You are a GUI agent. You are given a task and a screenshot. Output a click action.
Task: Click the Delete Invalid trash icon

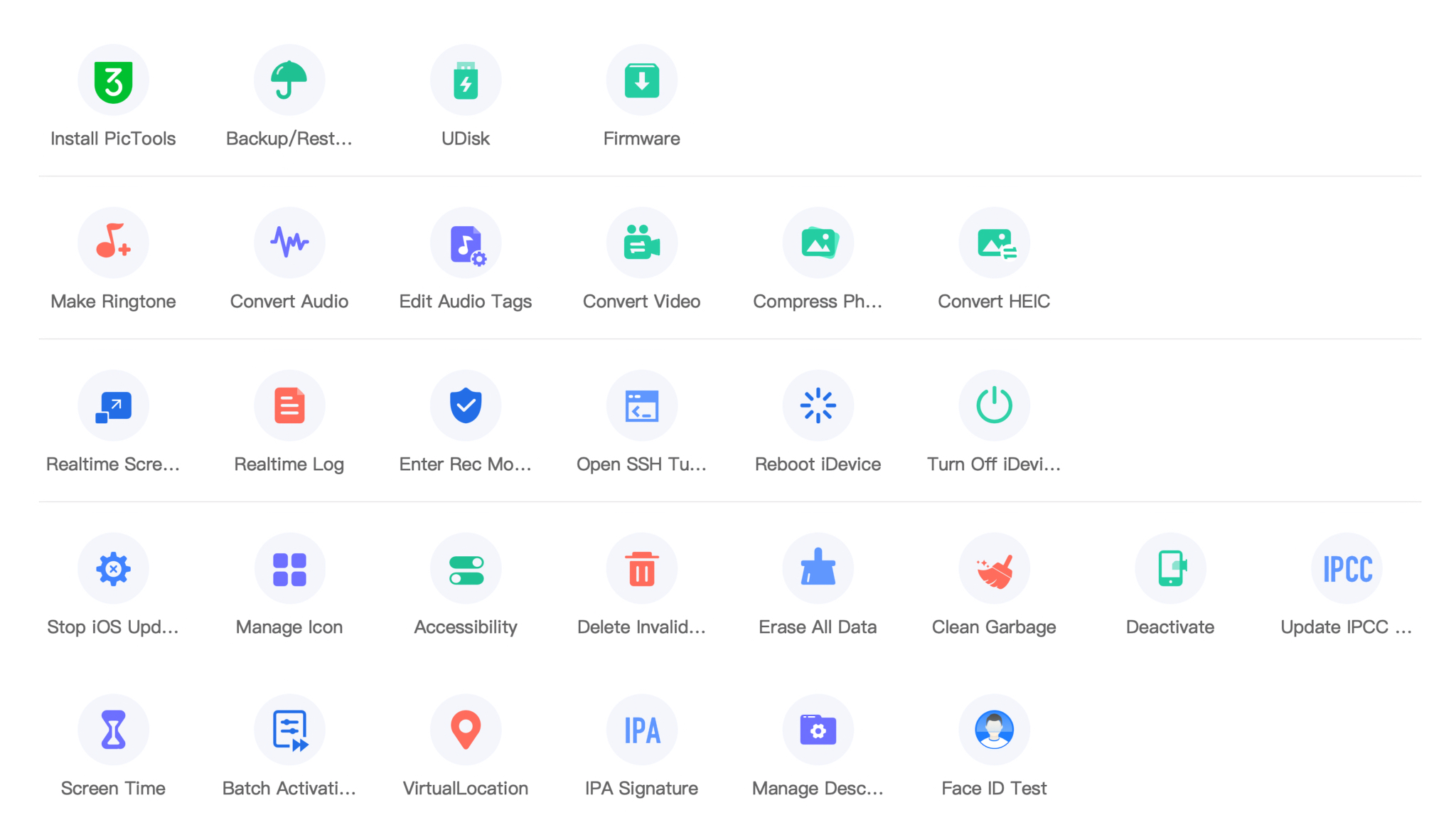[642, 568]
